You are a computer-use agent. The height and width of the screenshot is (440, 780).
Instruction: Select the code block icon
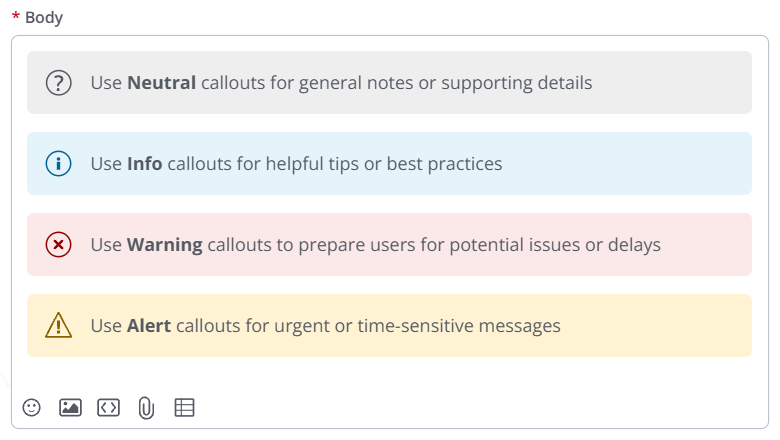pos(108,408)
